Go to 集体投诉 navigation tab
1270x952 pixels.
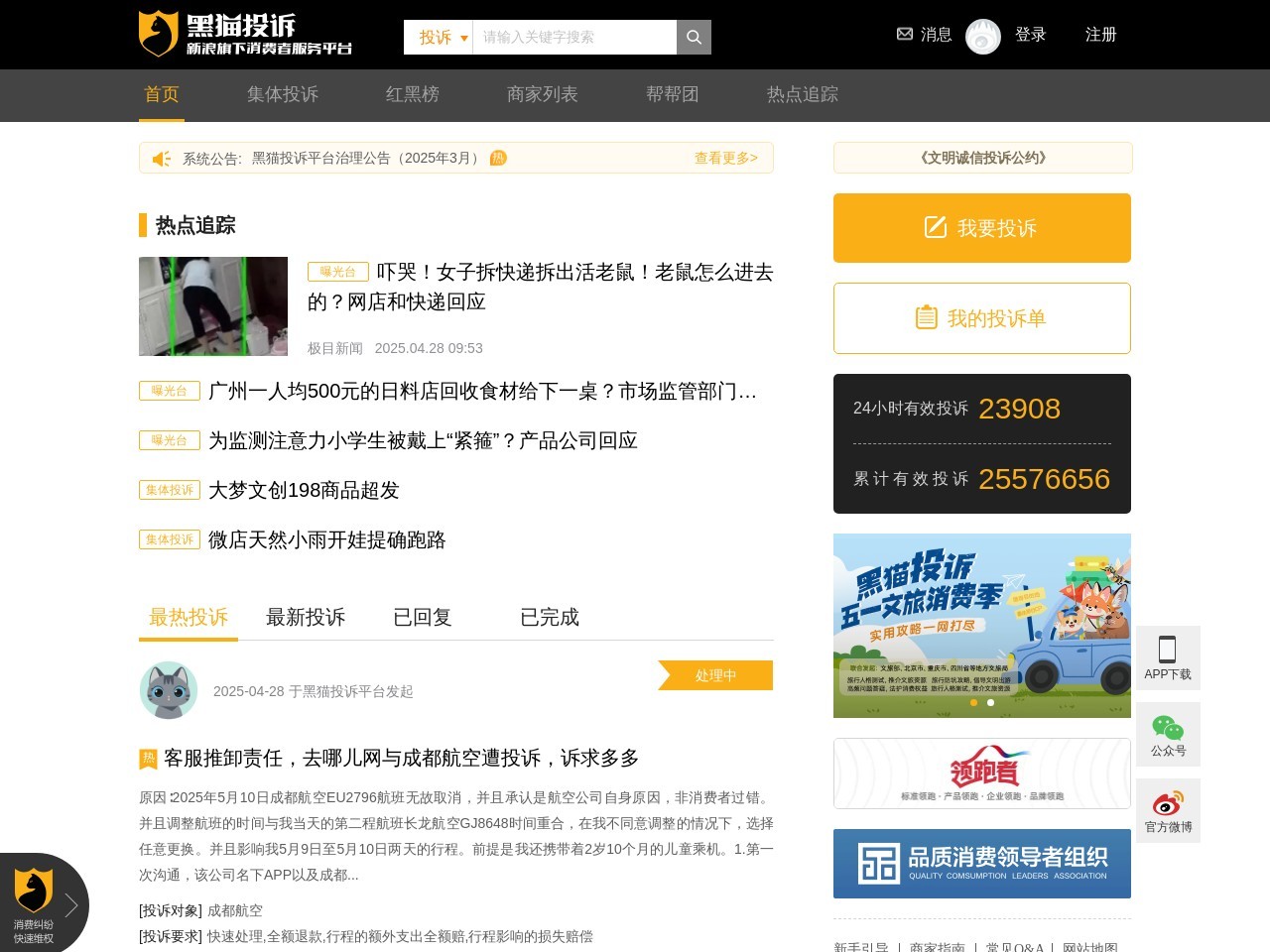tap(283, 94)
